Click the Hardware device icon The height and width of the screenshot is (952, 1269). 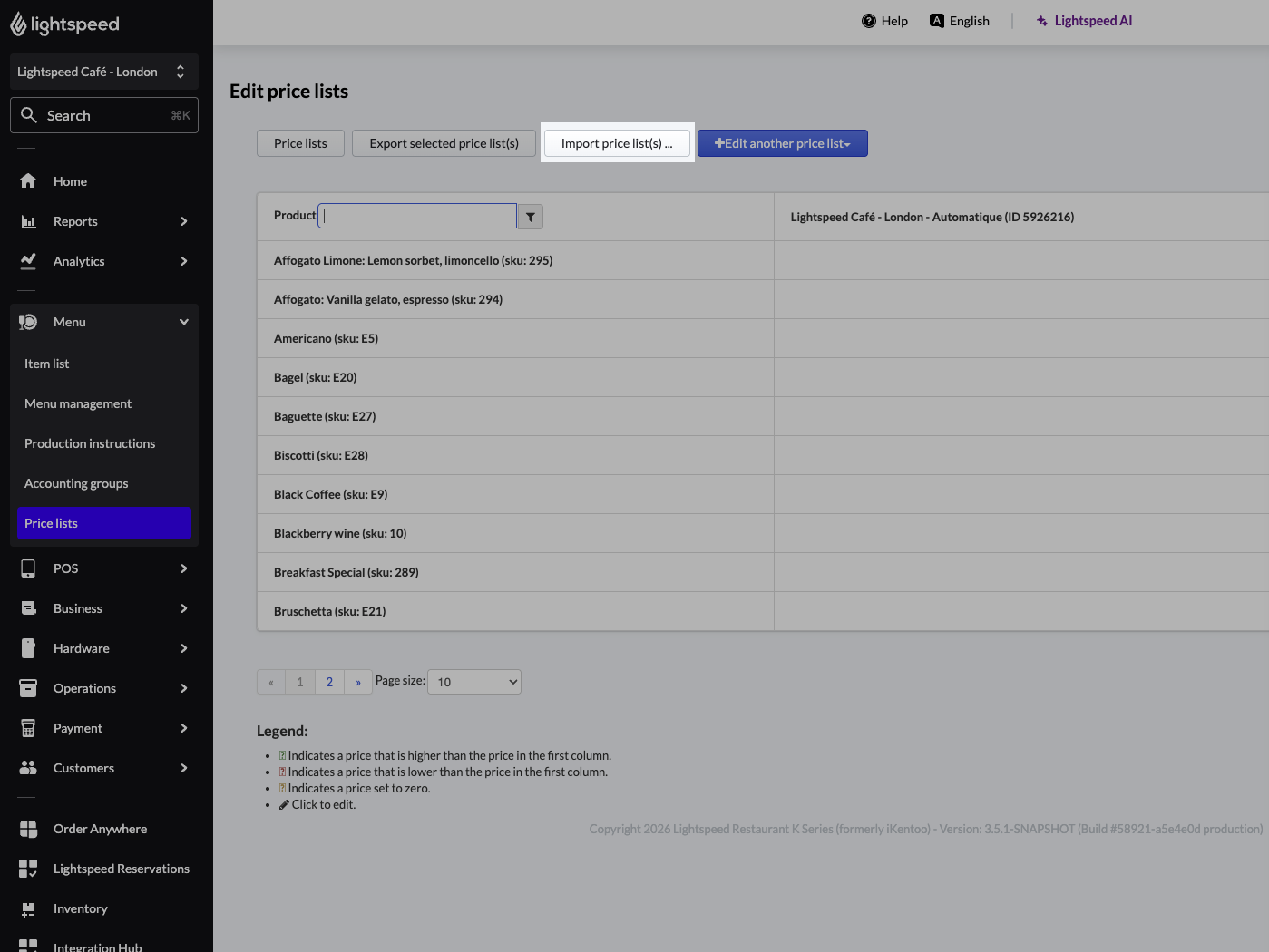28,648
